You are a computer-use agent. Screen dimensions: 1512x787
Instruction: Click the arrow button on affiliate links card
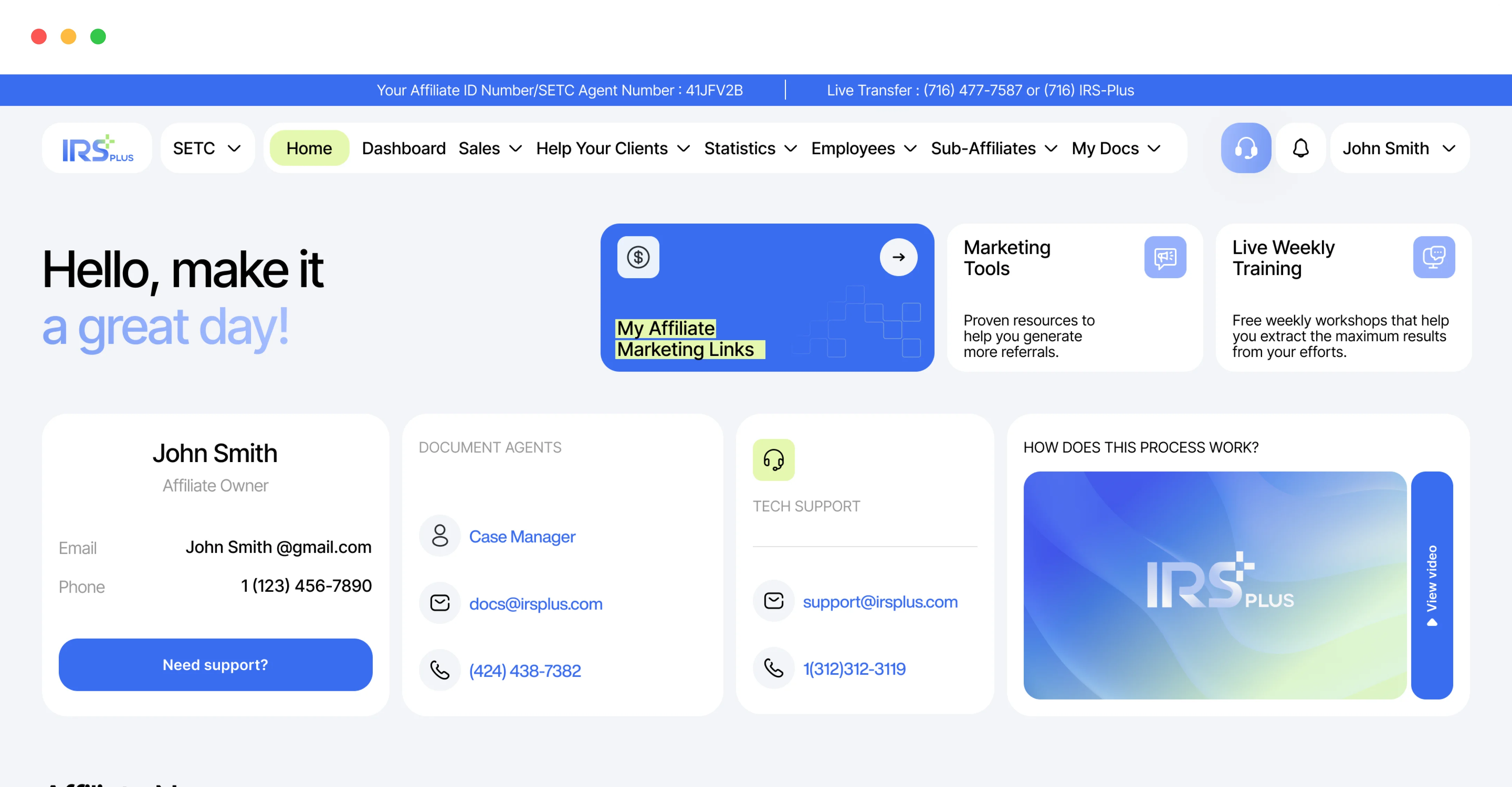click(x=898, y=257)
